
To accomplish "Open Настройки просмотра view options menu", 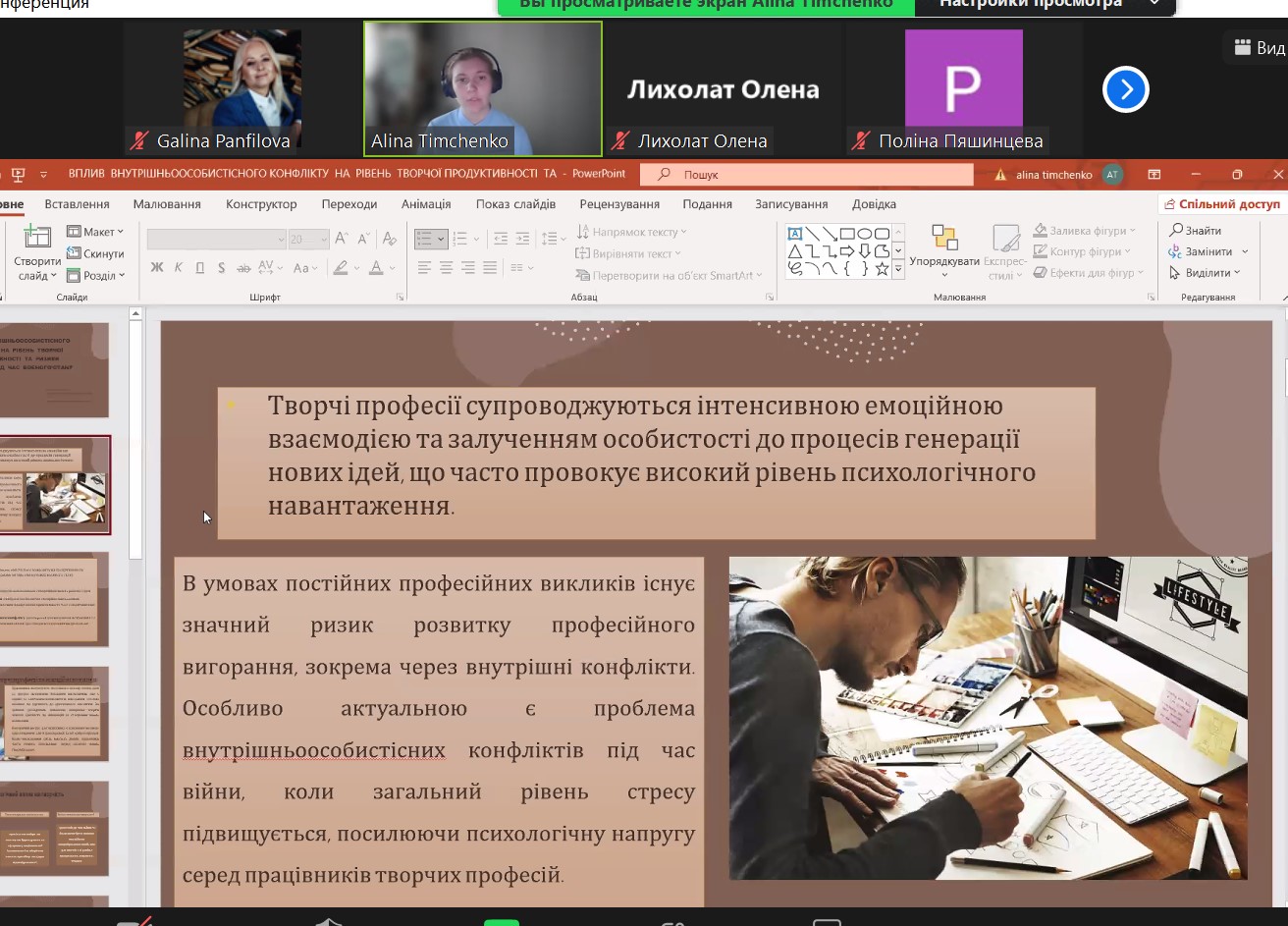I will (1045, 4).
